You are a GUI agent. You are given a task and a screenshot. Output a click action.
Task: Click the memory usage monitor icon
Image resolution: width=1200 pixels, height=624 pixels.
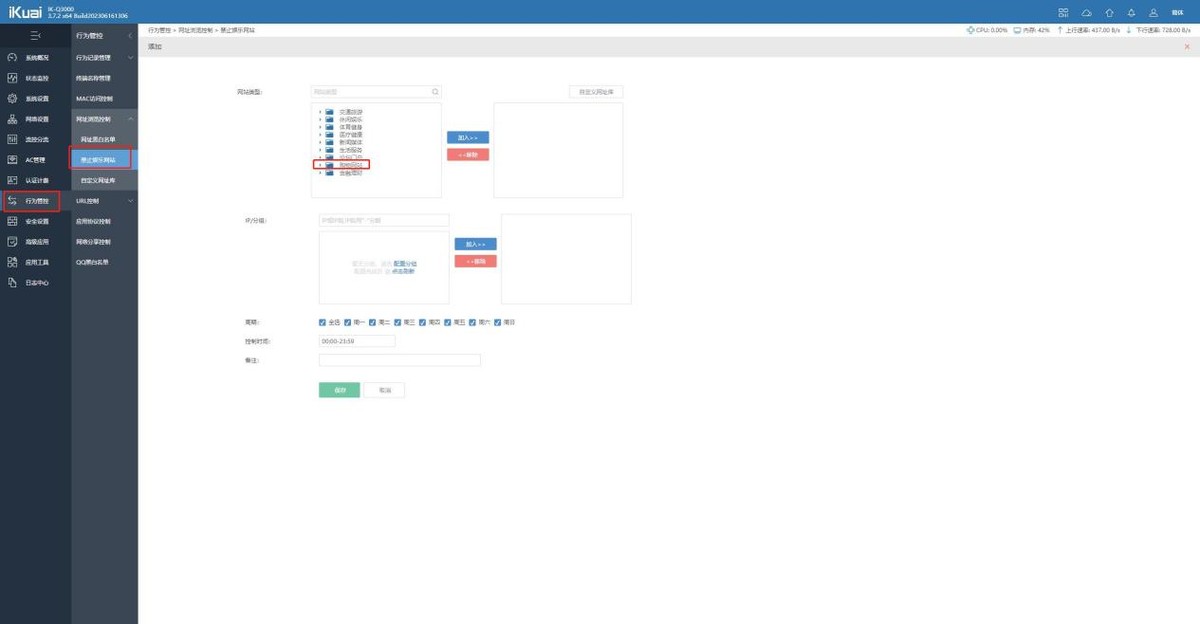click(x=1017, y=30)
